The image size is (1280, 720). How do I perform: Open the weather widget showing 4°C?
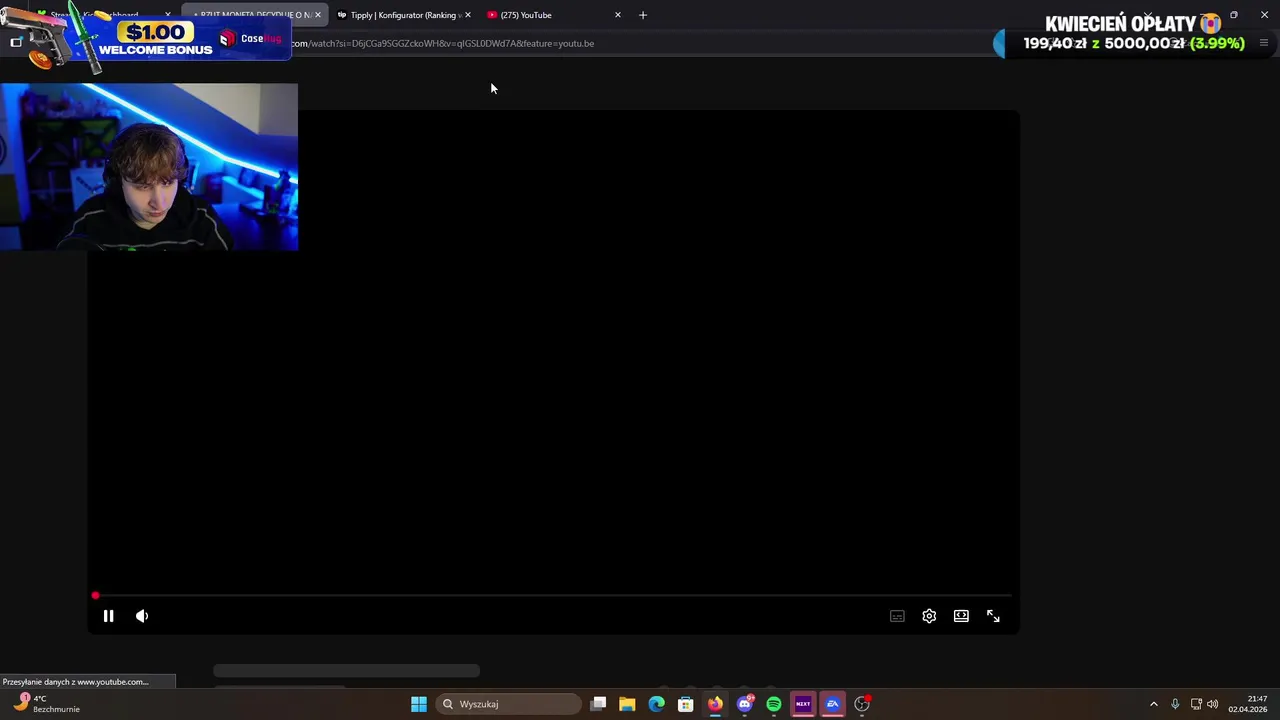[46, 704]
